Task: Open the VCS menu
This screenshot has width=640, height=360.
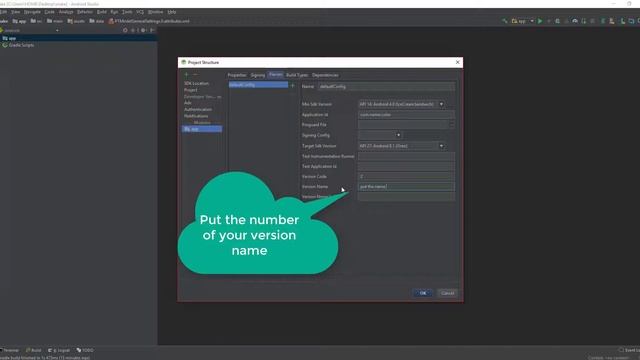Action: (x=140, y=12)
